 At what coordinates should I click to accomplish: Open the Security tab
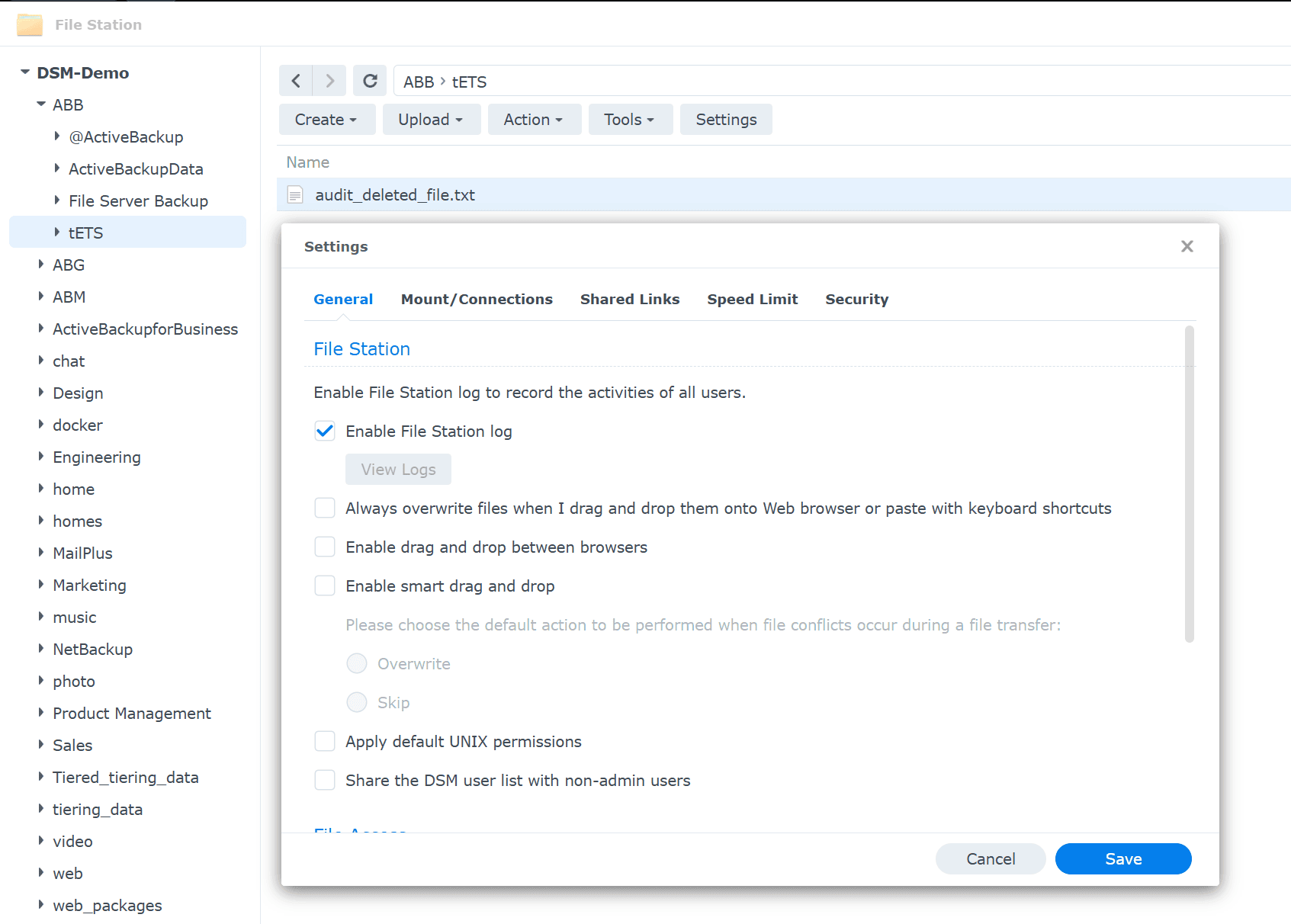(x=857, y=300)
